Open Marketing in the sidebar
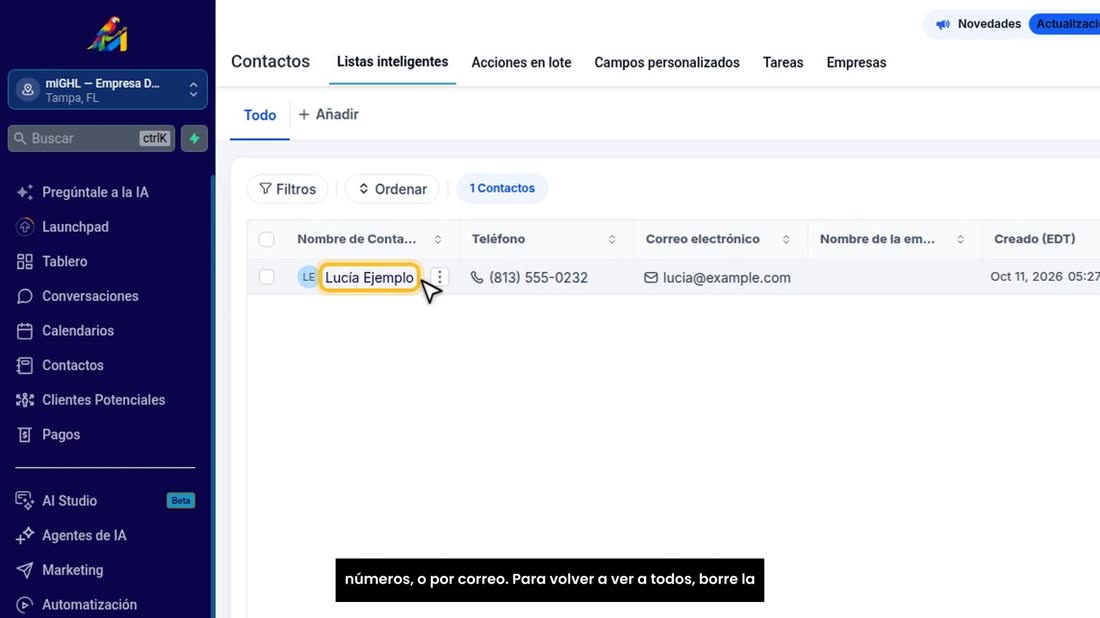The image size is (1100, 618). pyautogui.click(x=60, y=570)
